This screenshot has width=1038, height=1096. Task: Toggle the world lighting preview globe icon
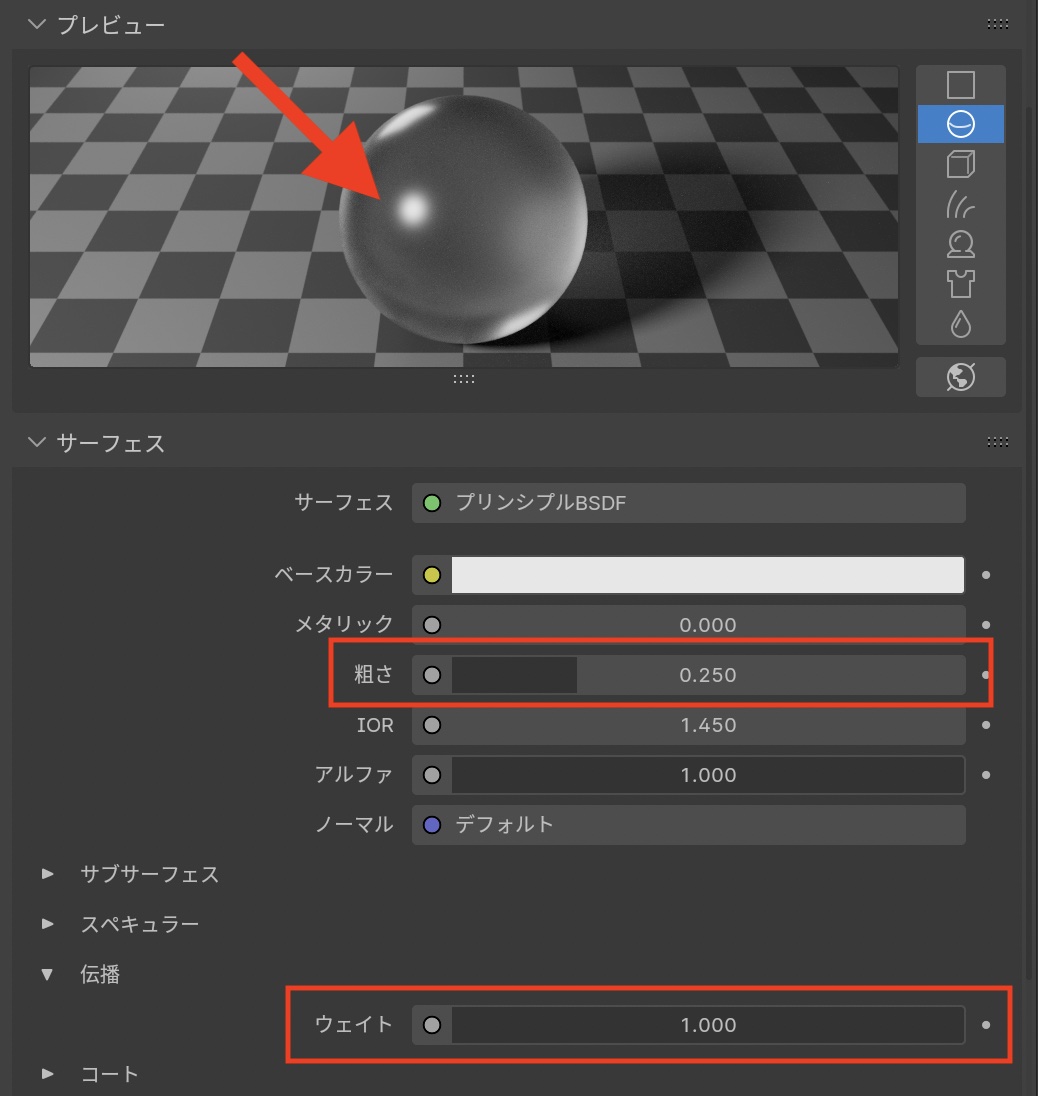[x=960, y=377]
